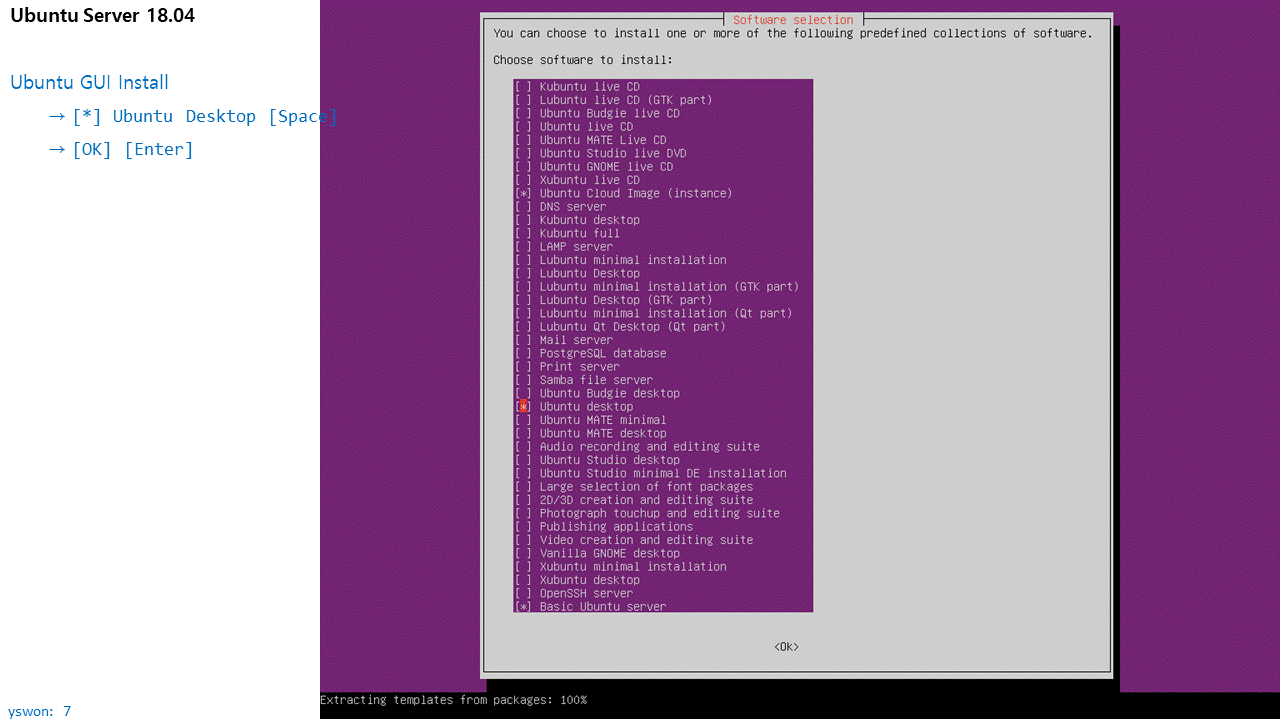Check Ubuntu MATE minimal checkbox
The image size is (1280, 720).
click(x=523, y=420)
